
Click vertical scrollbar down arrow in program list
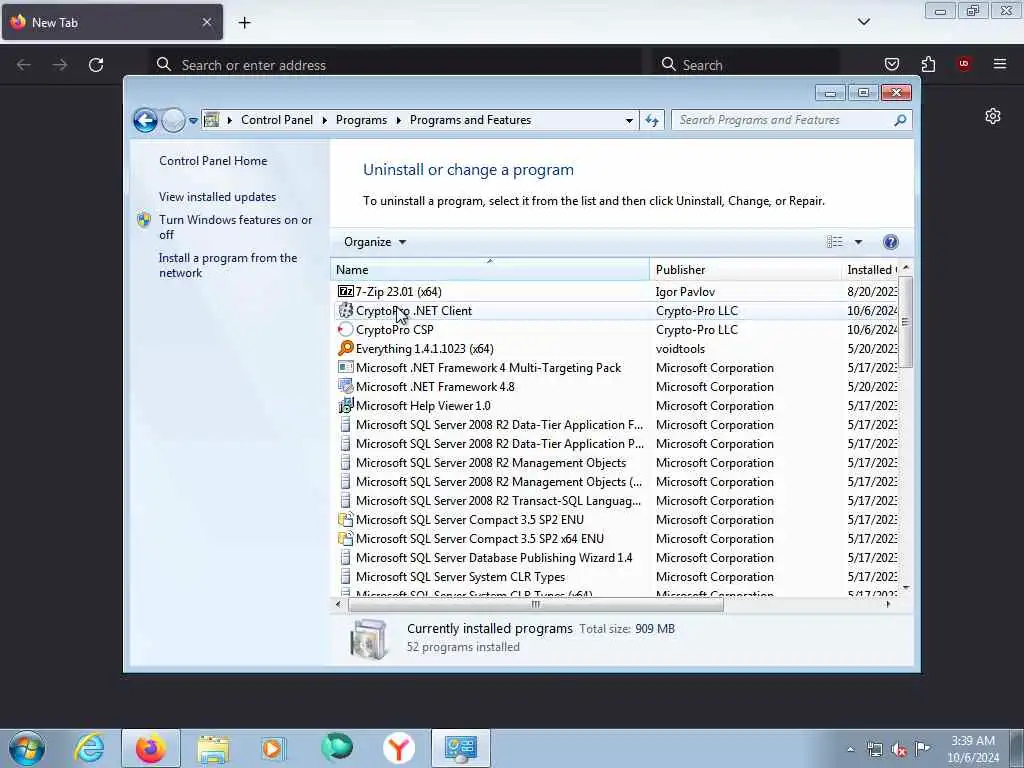[905, 588]
